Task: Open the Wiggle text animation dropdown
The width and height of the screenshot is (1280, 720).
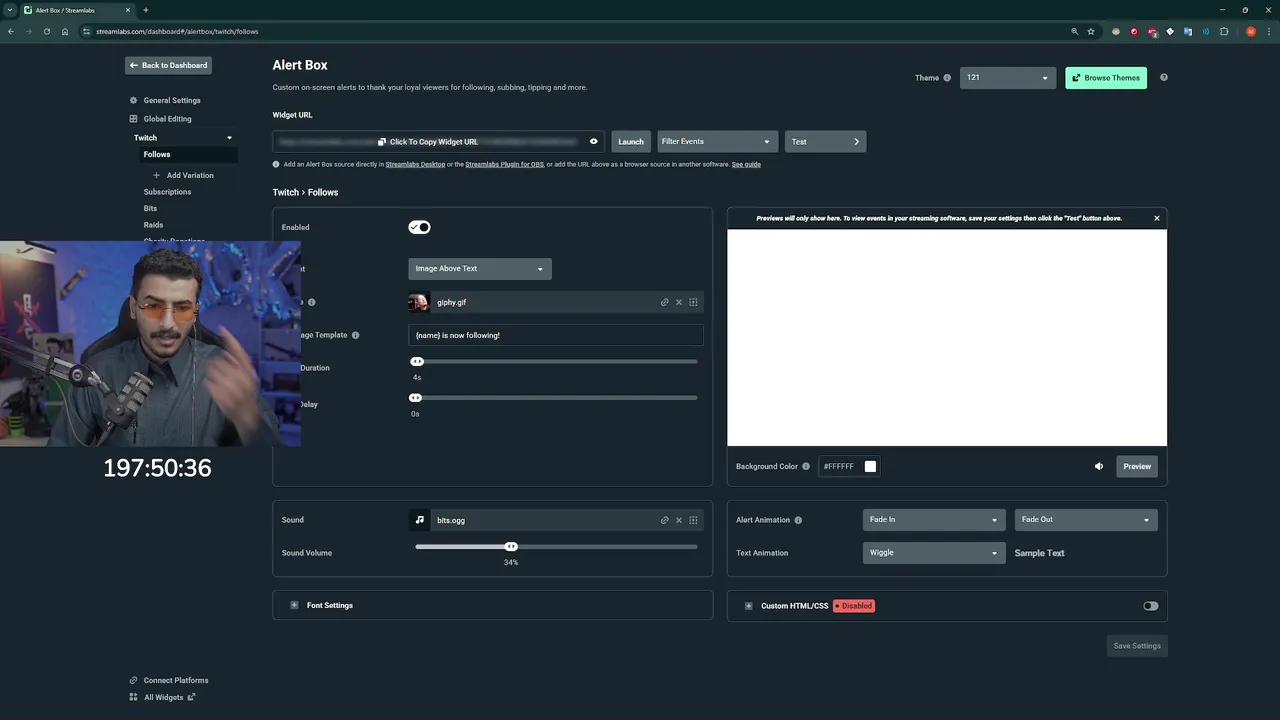Action: coord(934,553)
